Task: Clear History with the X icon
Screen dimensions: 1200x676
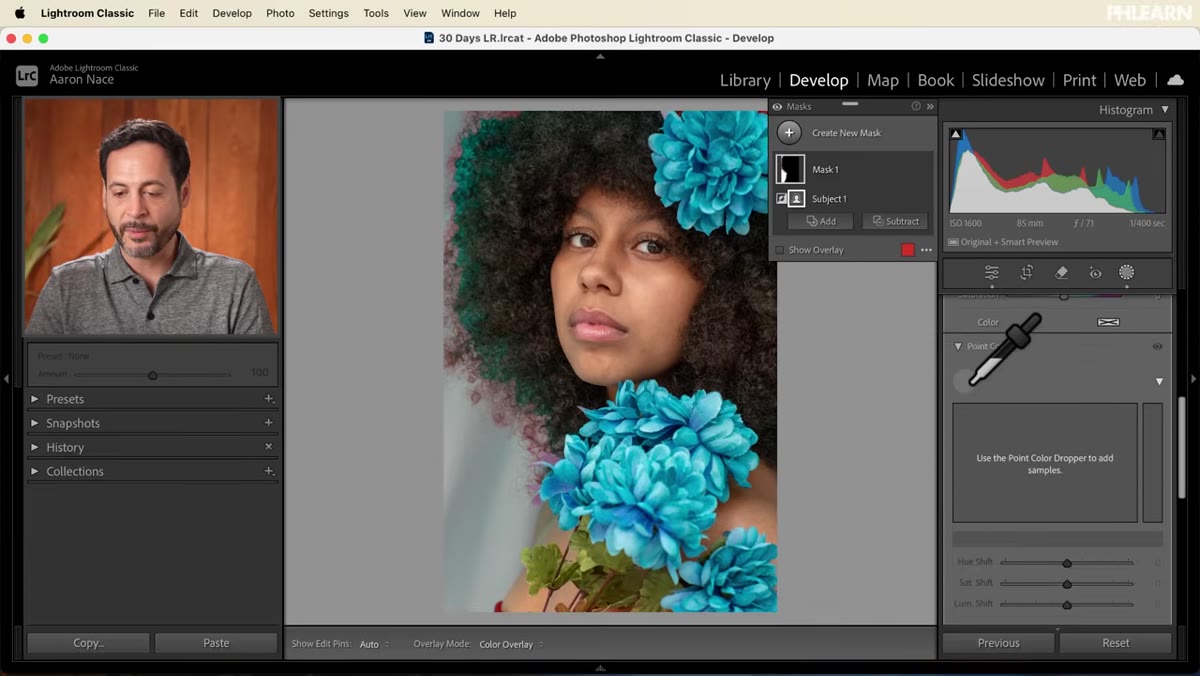Action: tap(268, 447)
